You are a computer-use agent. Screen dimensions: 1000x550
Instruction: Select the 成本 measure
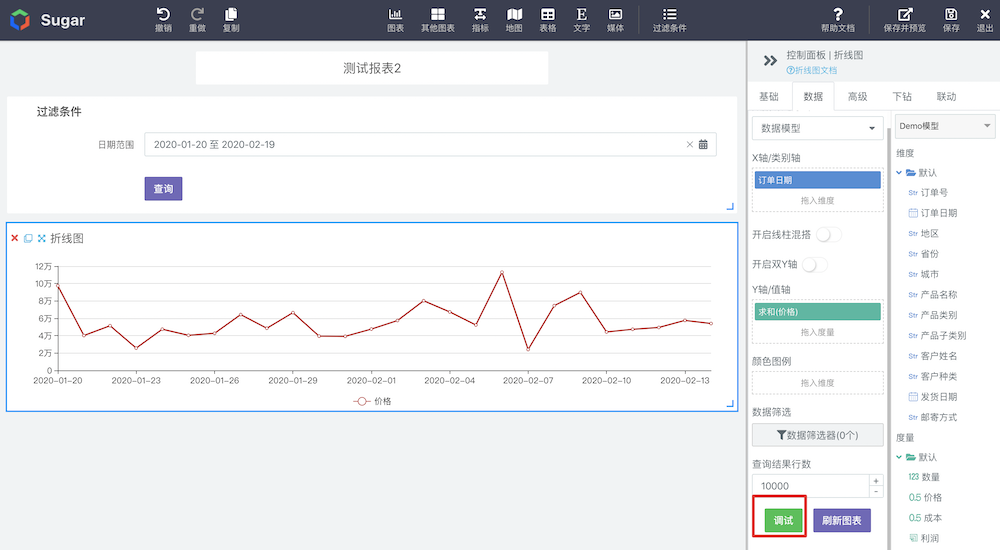932,517
